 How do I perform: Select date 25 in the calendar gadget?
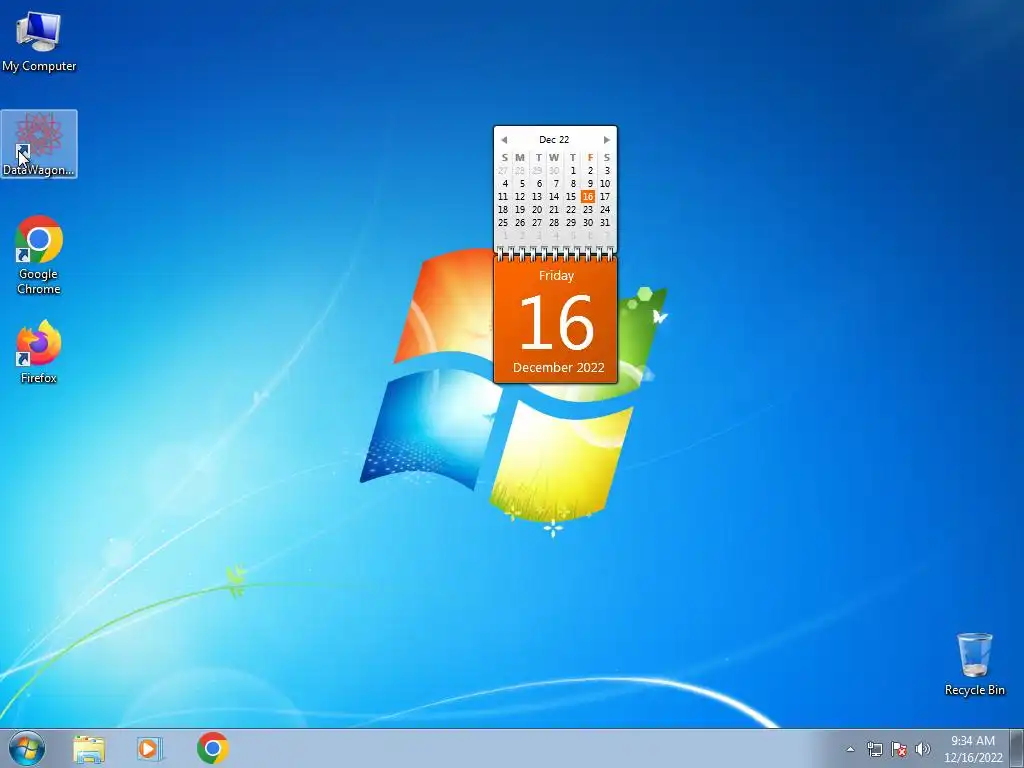click(x=503, y=223)
